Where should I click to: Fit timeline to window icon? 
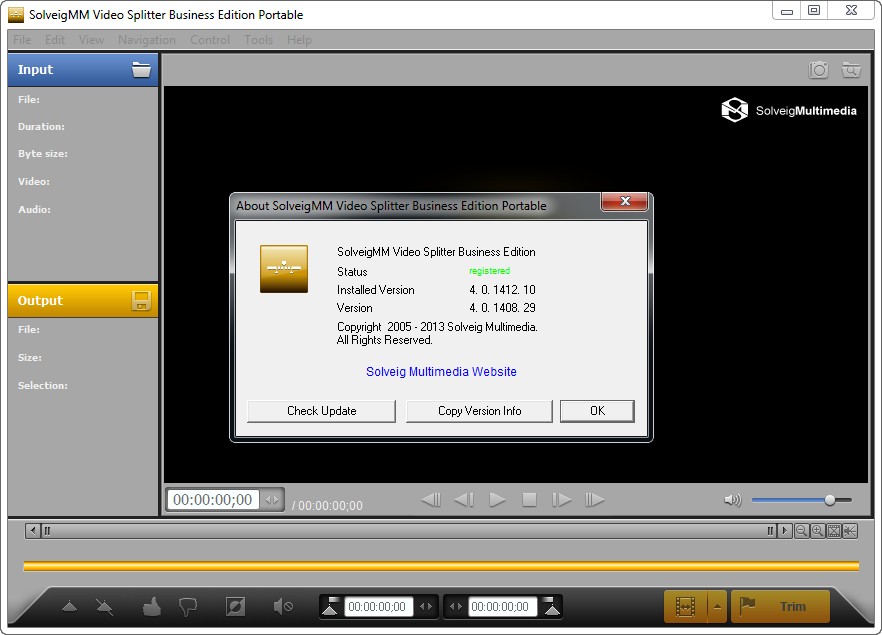[x=834, y=530]
